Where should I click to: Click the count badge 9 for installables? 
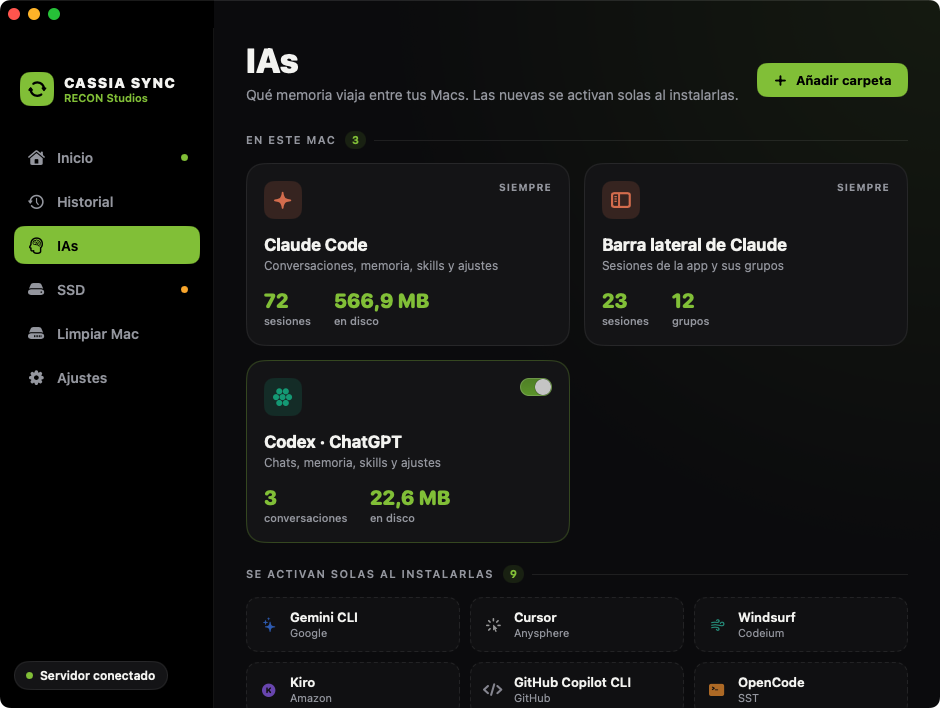(513, 574)
